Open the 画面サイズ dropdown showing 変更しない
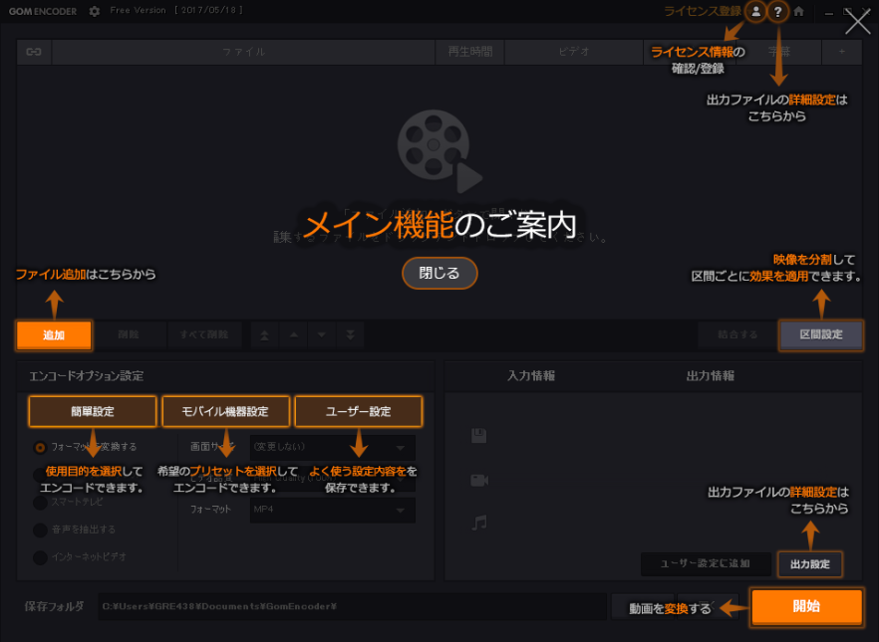 (333, 447)
